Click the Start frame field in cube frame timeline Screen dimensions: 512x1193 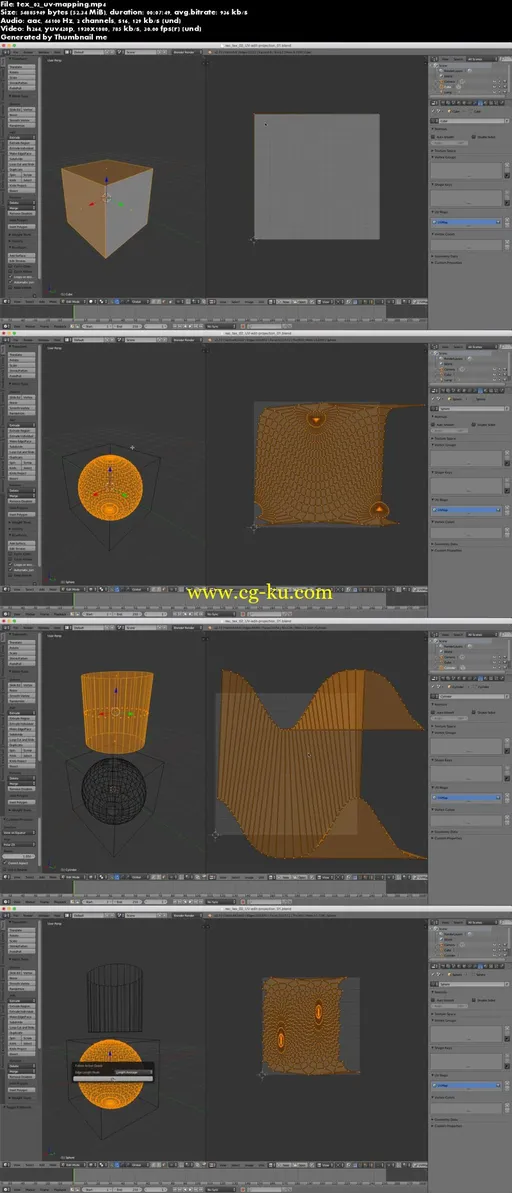point(97,326)
